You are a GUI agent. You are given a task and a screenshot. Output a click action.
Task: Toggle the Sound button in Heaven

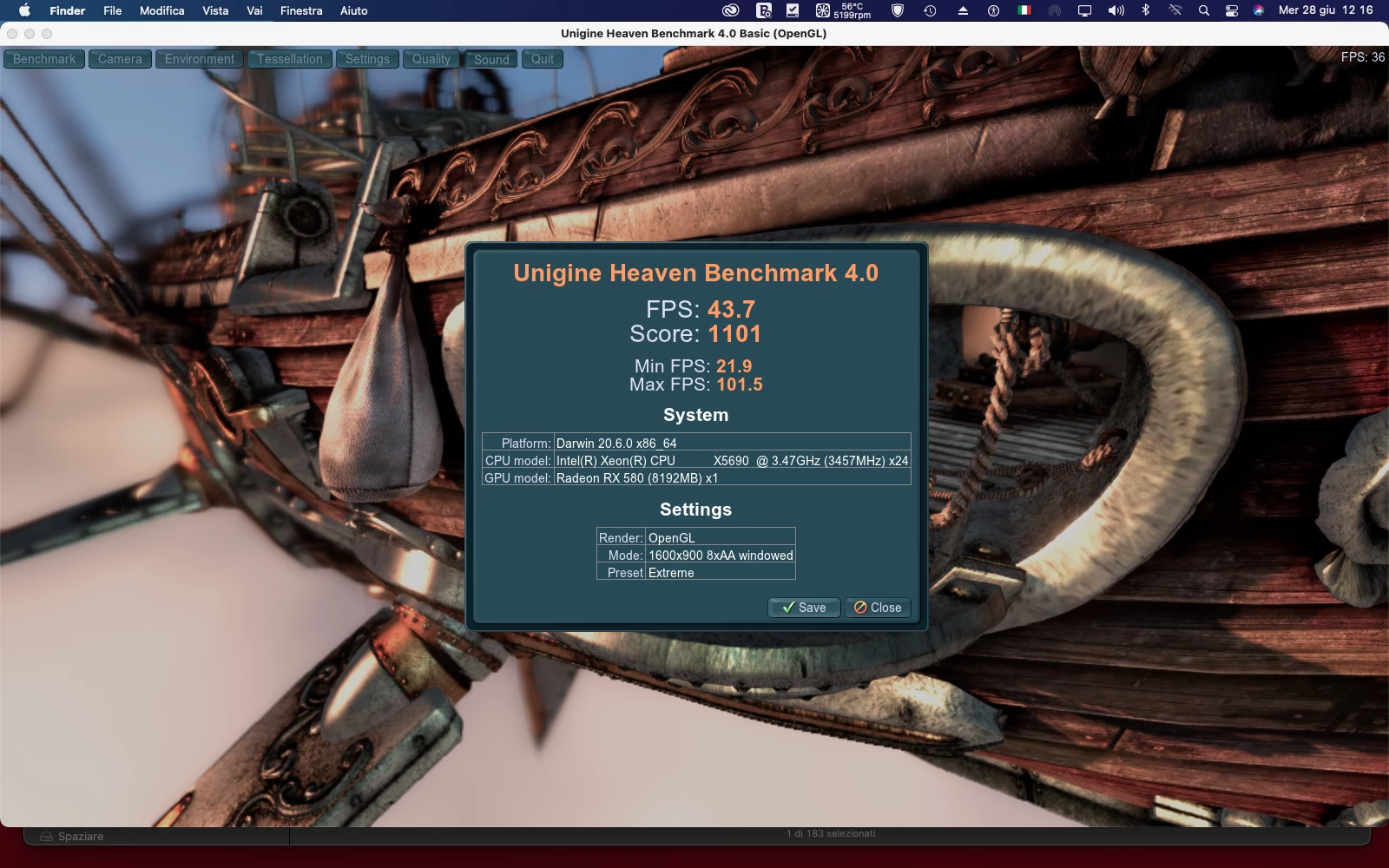[491, 59]
